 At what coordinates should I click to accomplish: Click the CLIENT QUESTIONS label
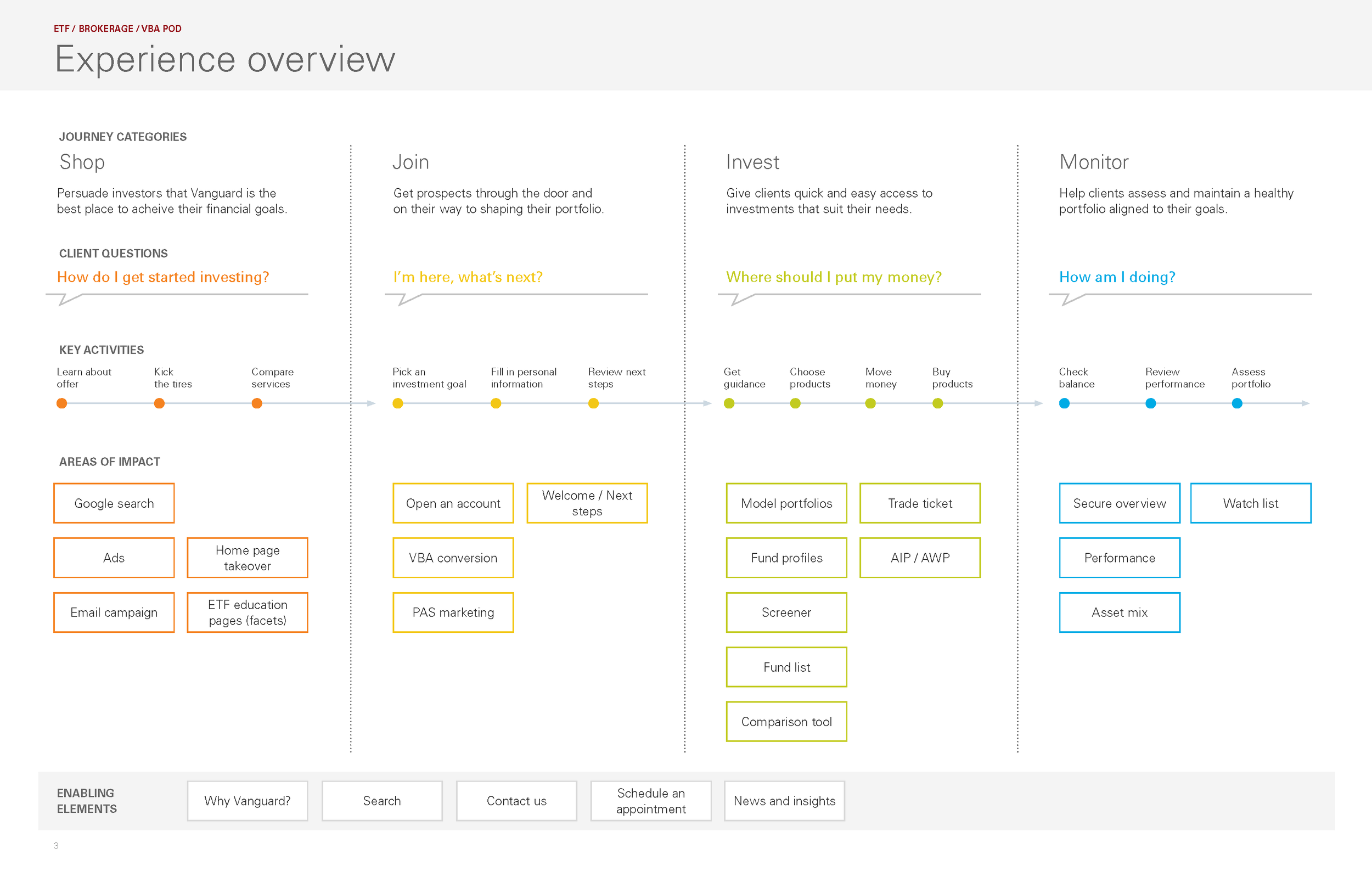tap(114, 254)
